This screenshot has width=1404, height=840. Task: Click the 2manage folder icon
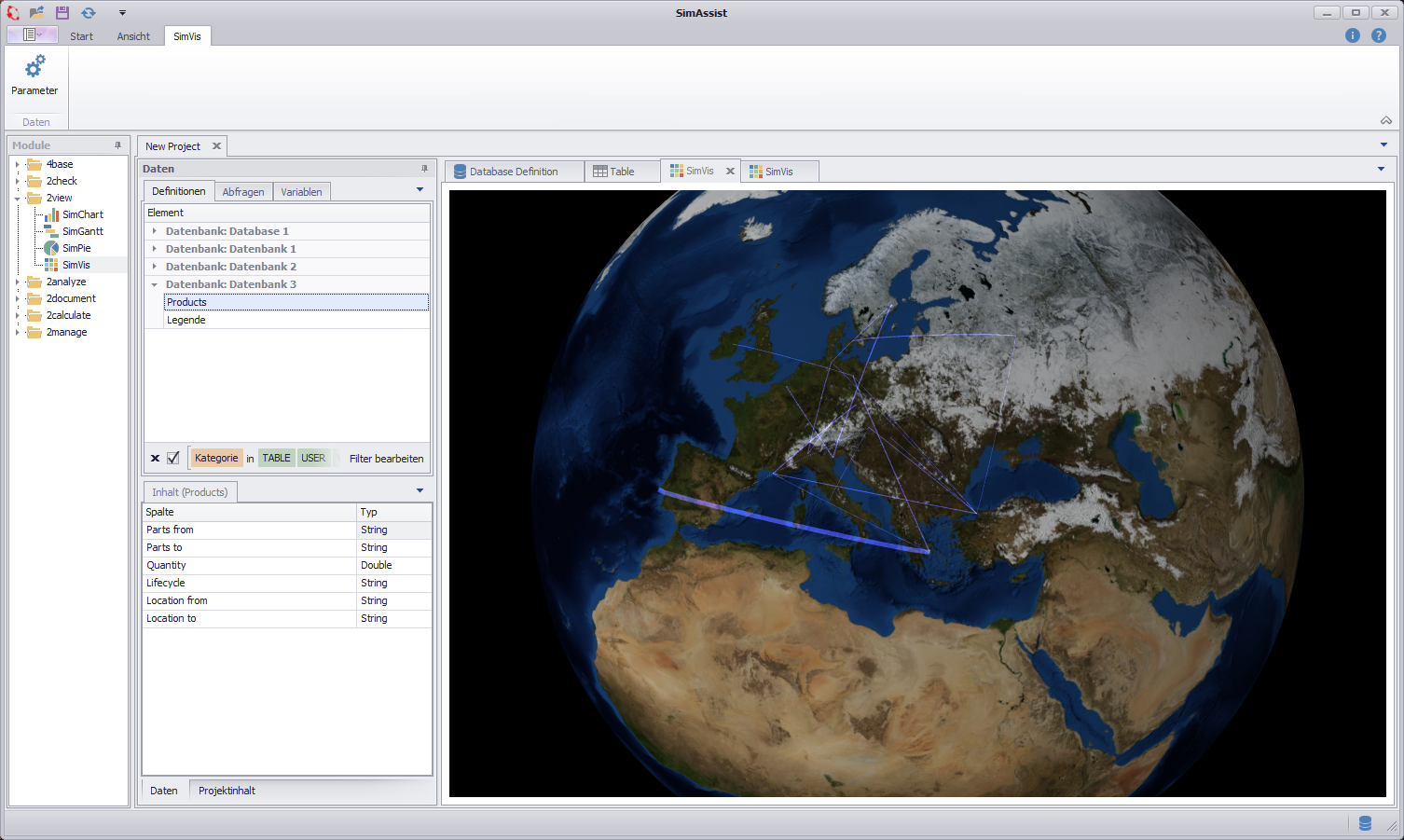point(34,332)
